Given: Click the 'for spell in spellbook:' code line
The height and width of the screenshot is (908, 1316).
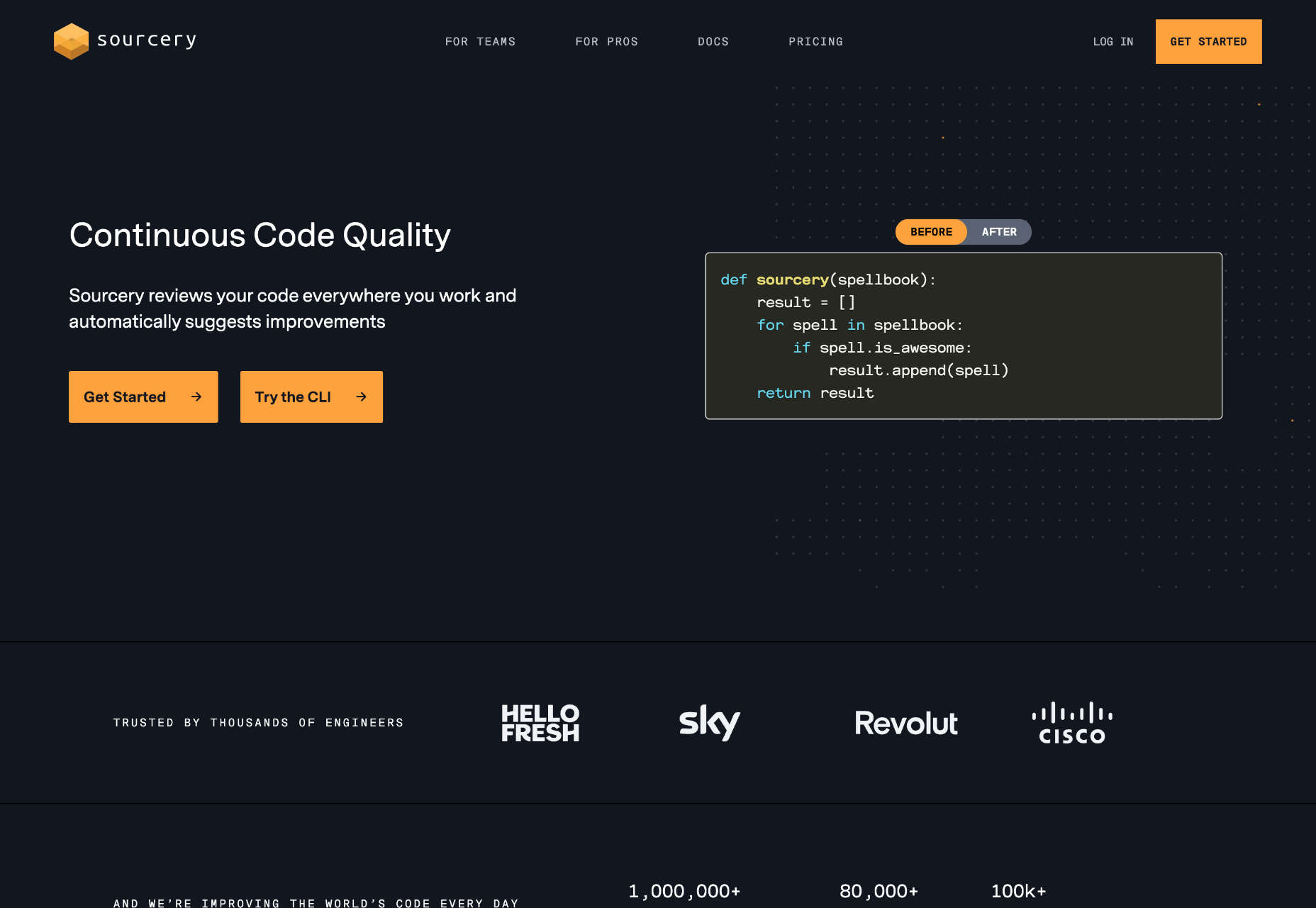Looking at the screenshot, I should coord(860,325).
